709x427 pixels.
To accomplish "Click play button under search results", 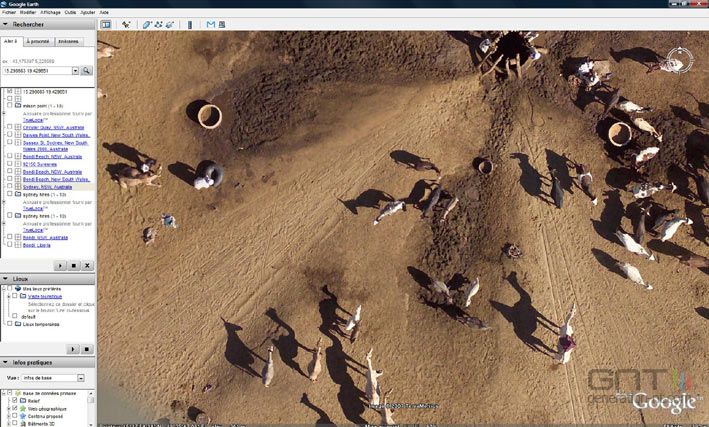I will pos(60,266).
